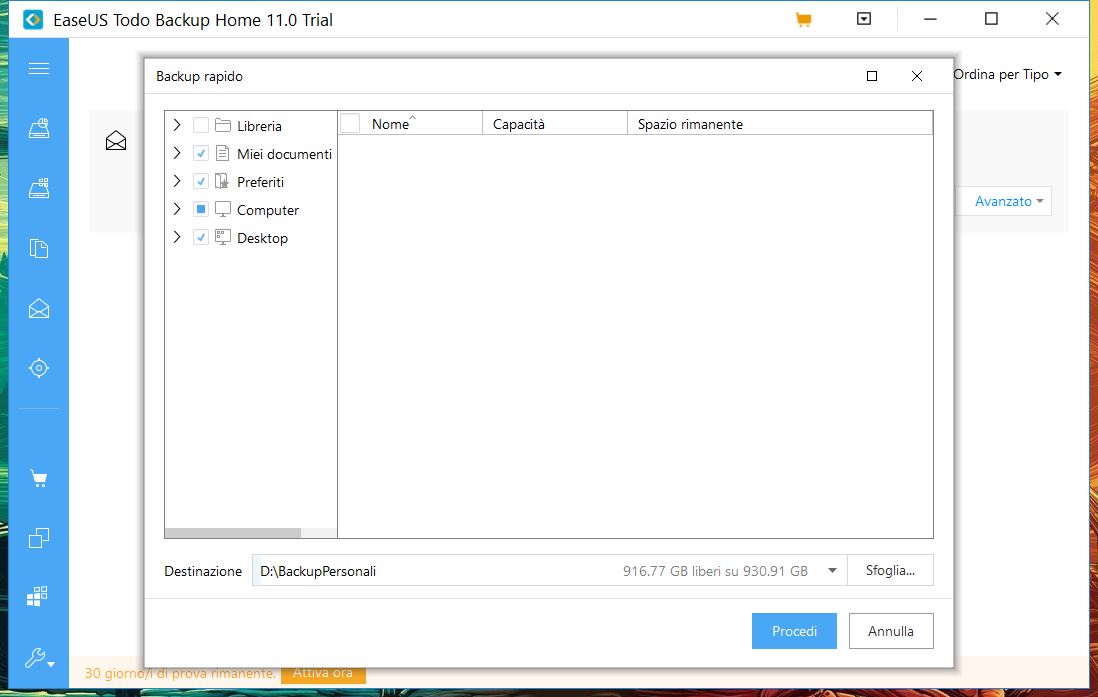This screenshot has height=697, width=1098.
Task: Click the orange cart icon in title bar
Action: 803,20
